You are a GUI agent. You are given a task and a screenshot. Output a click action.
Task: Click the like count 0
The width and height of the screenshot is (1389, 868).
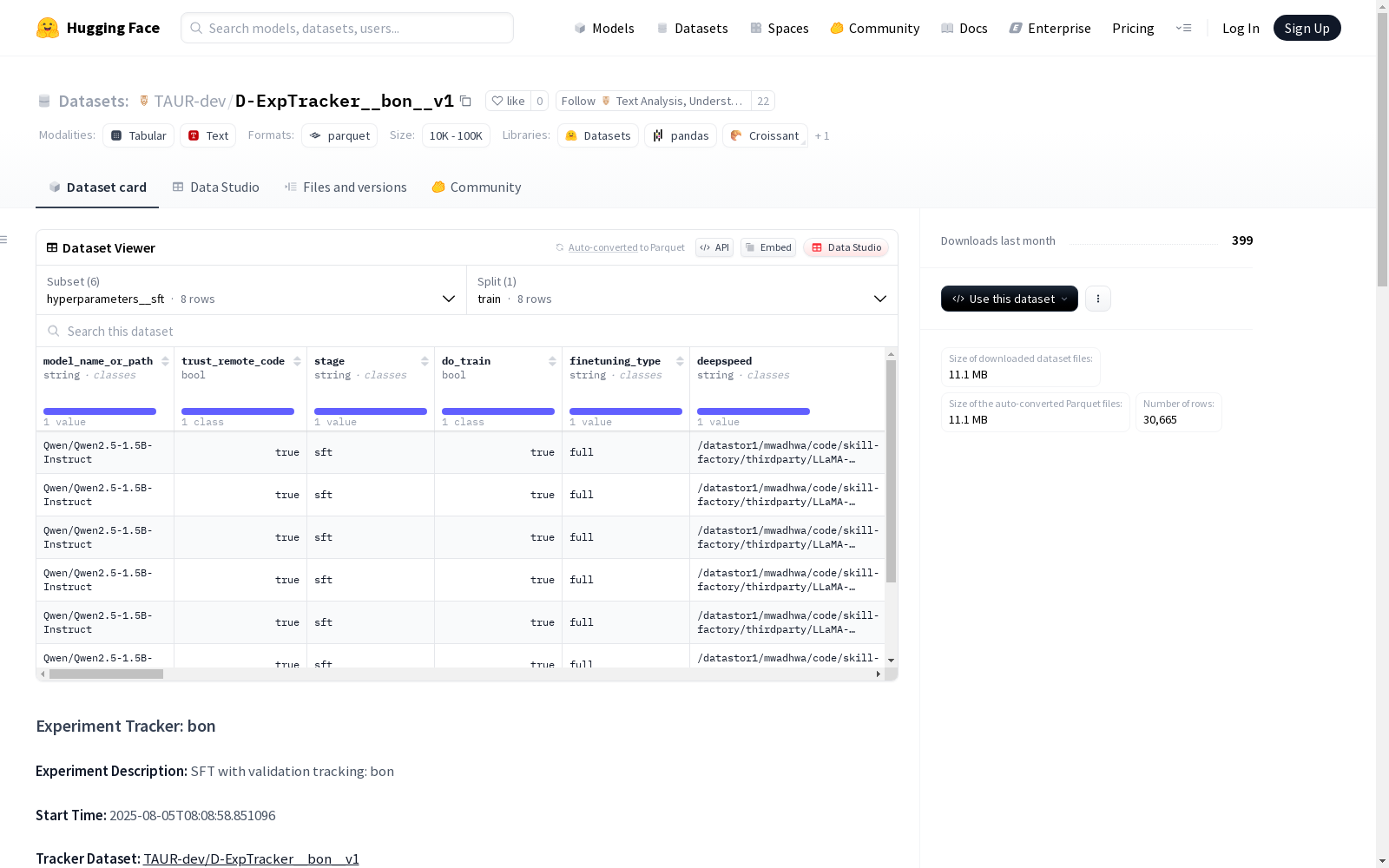click(x=539, y=101)
